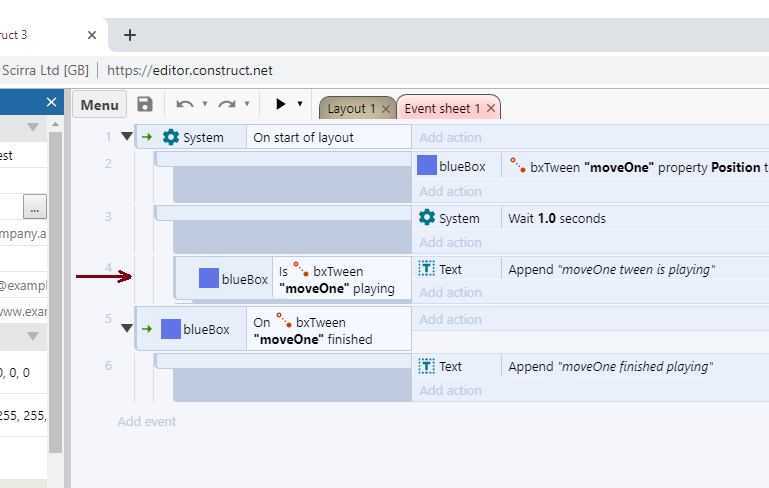Image resolution: width=769 pixels, height=488 pixels.
Task: Preview the project with the play button
Action: pos(281,104)
